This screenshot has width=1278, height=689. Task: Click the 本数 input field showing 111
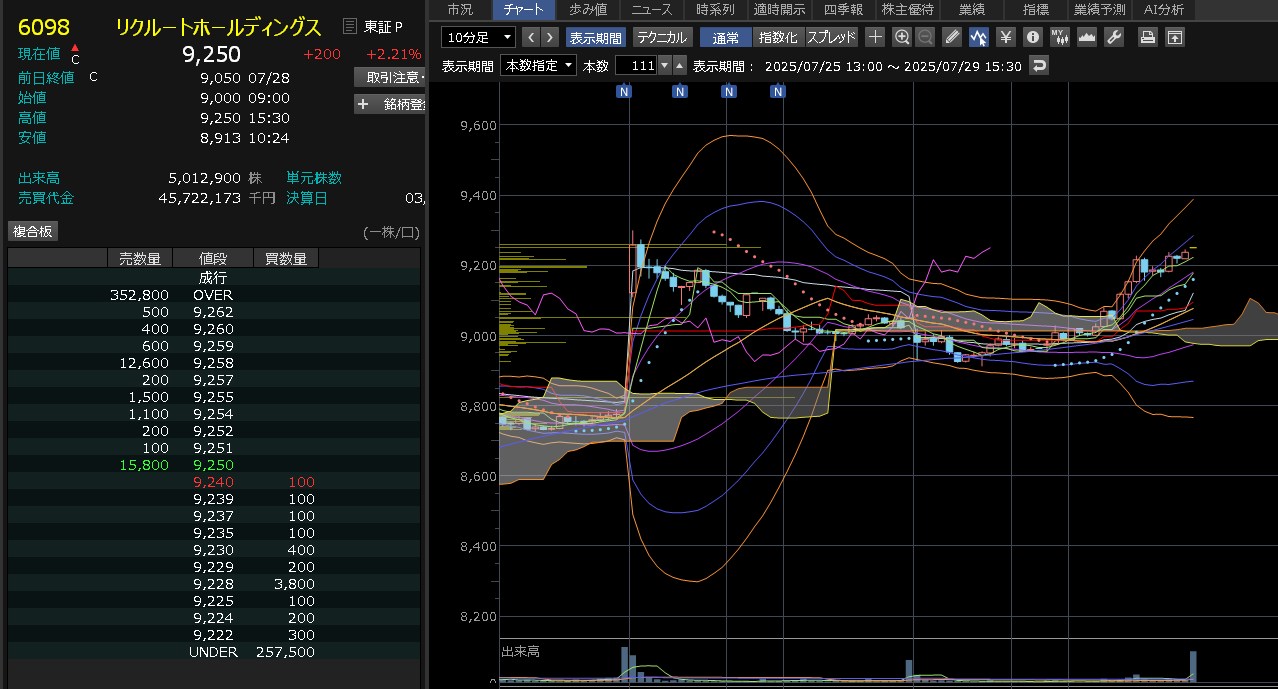click(x=636, y=65)
